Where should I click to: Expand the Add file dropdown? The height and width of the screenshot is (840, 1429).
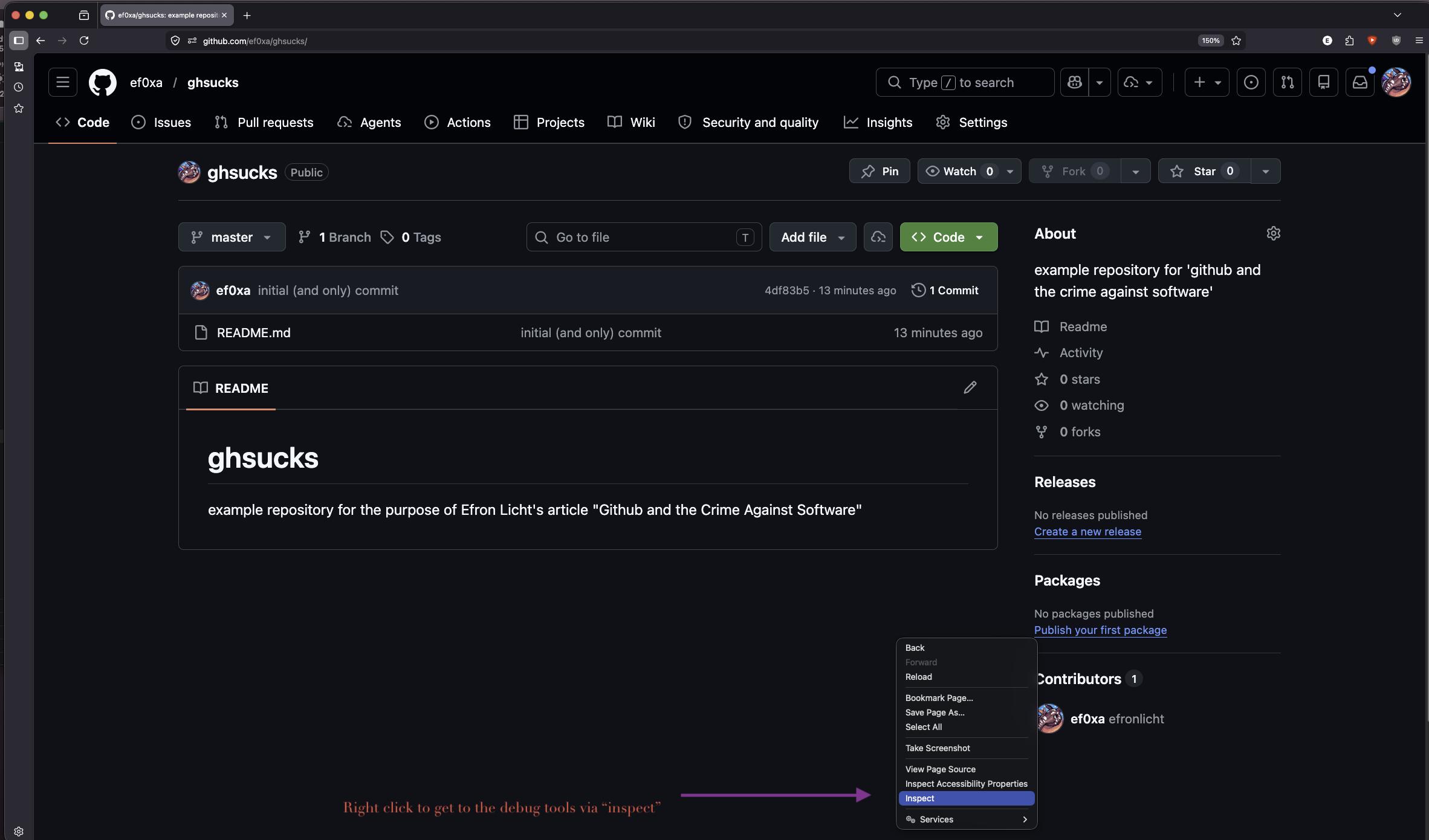pos(813,237)
